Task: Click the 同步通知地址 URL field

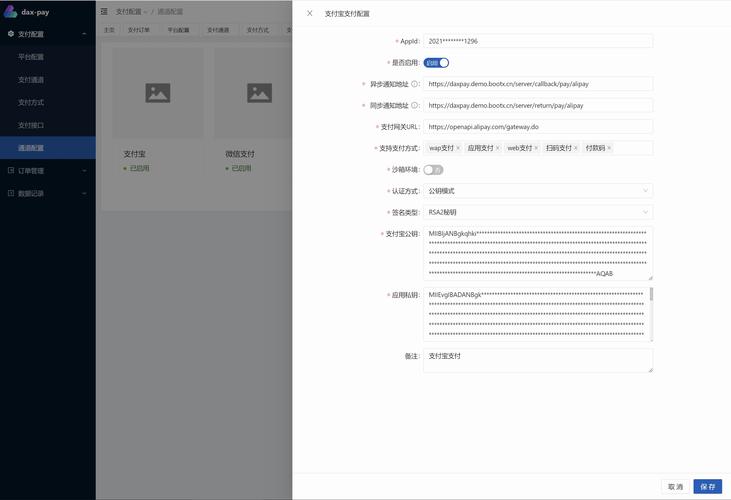Action: pos(538,105)
